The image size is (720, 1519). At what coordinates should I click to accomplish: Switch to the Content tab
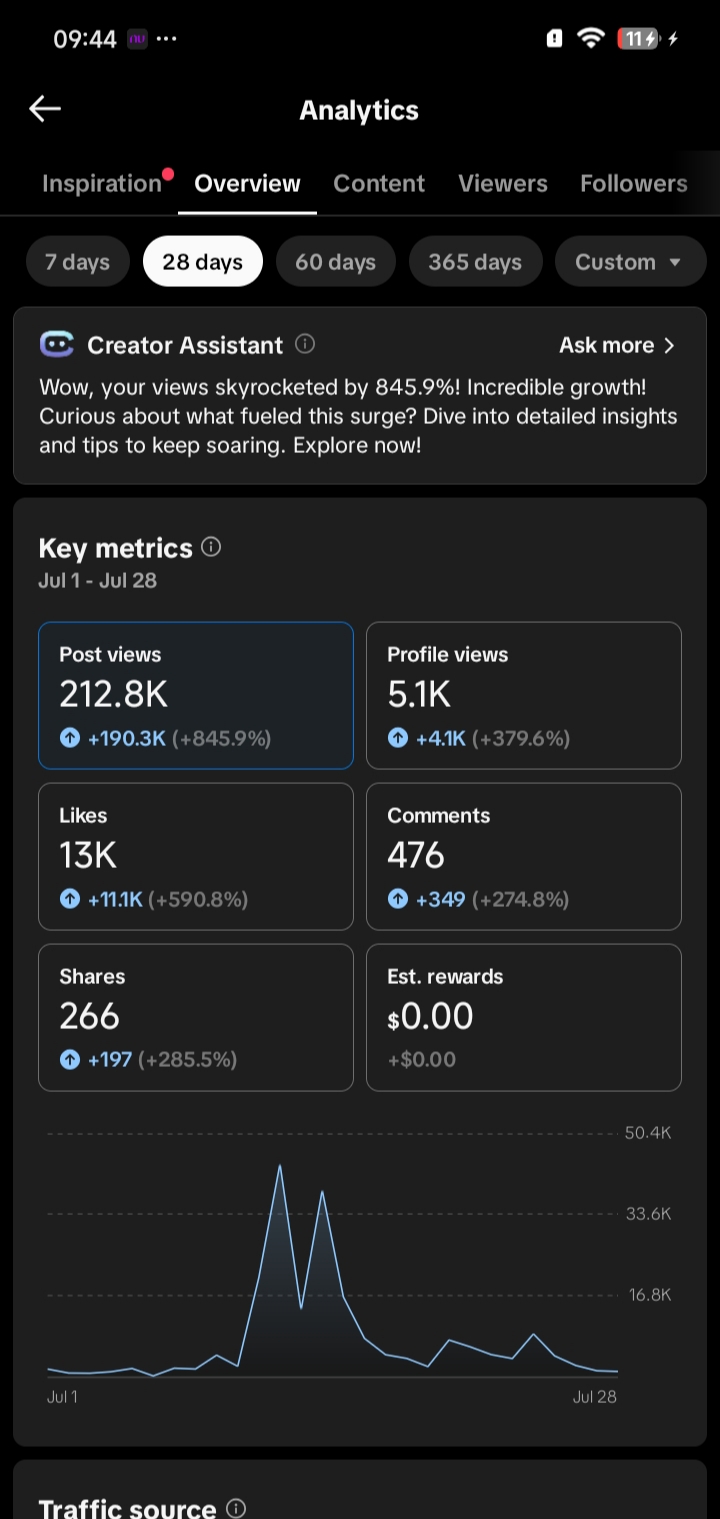379,183
